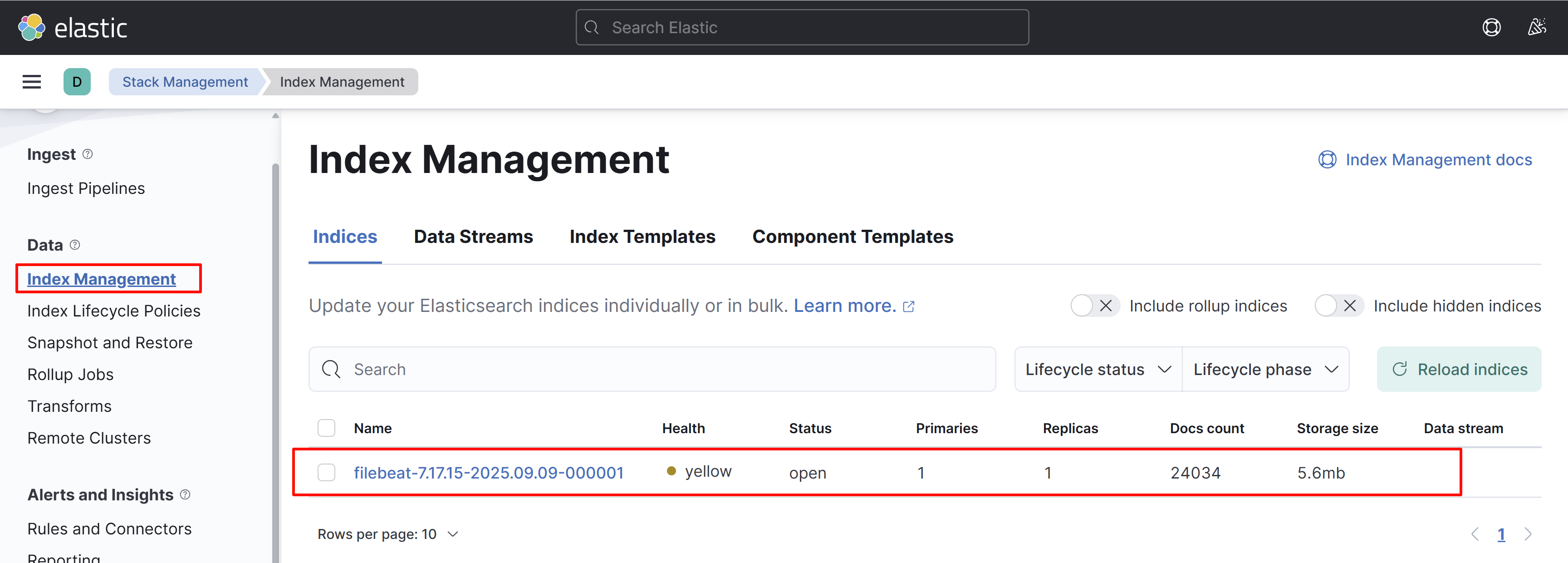1568x563 pixels.
Task: Open the hamburger navigation menu
Action: click(x=32, y=82)
